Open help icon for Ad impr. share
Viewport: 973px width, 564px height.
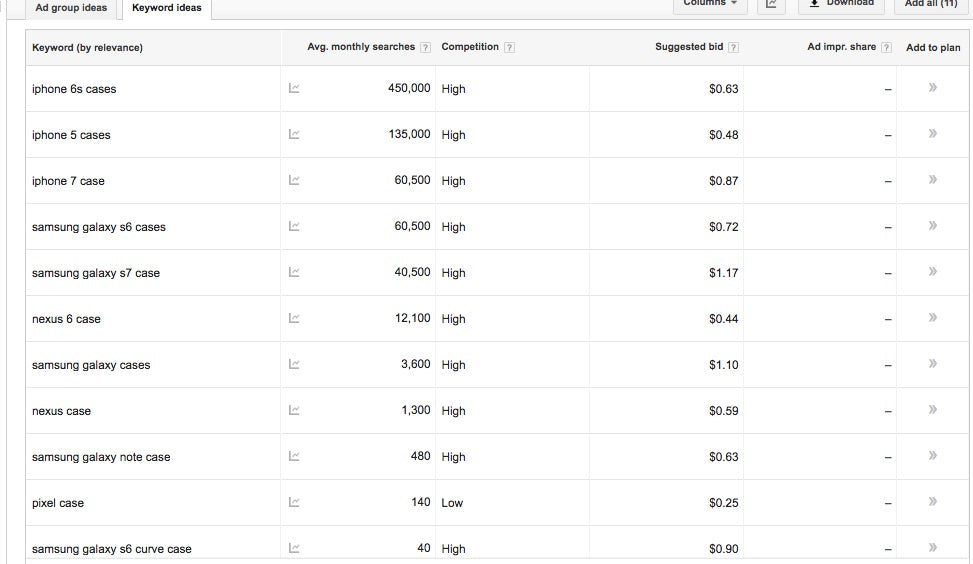886,47
